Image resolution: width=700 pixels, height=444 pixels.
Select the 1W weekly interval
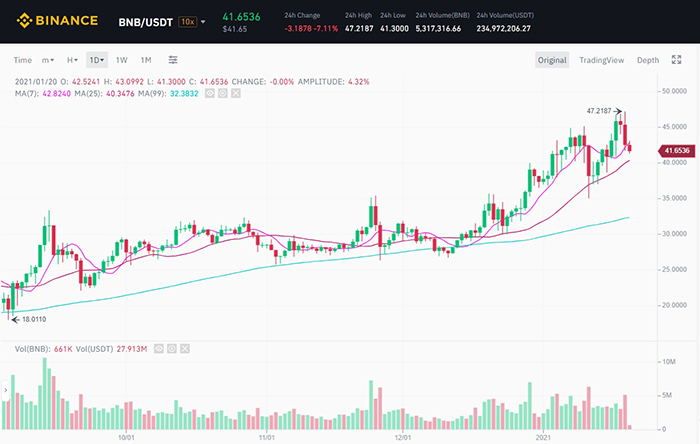coord(122,60)
